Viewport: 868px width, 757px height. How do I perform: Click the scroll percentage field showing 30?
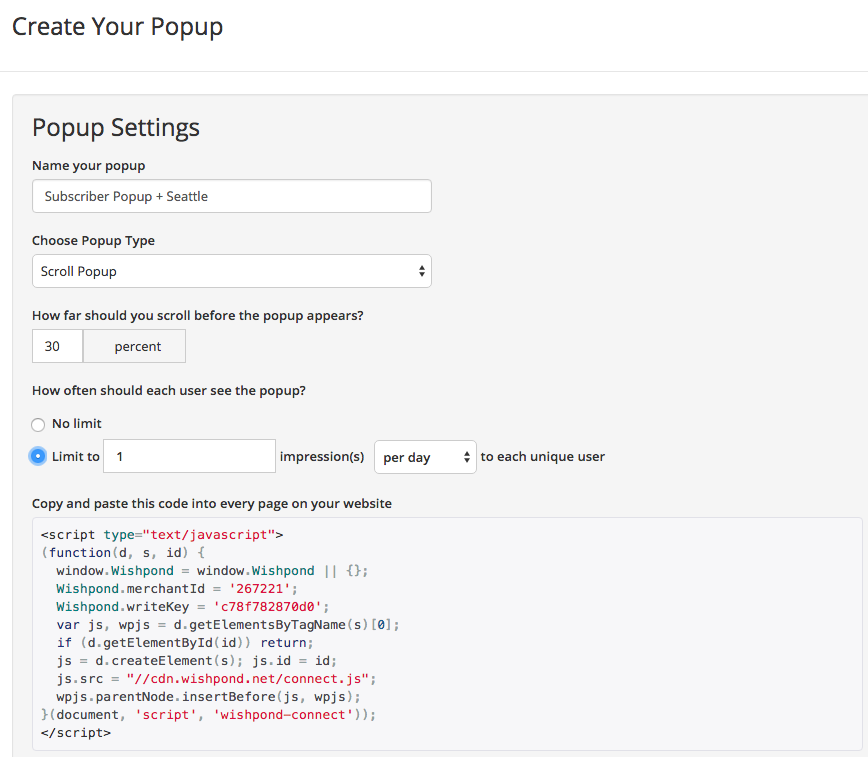pyautogui.click(x=58, y=346)
